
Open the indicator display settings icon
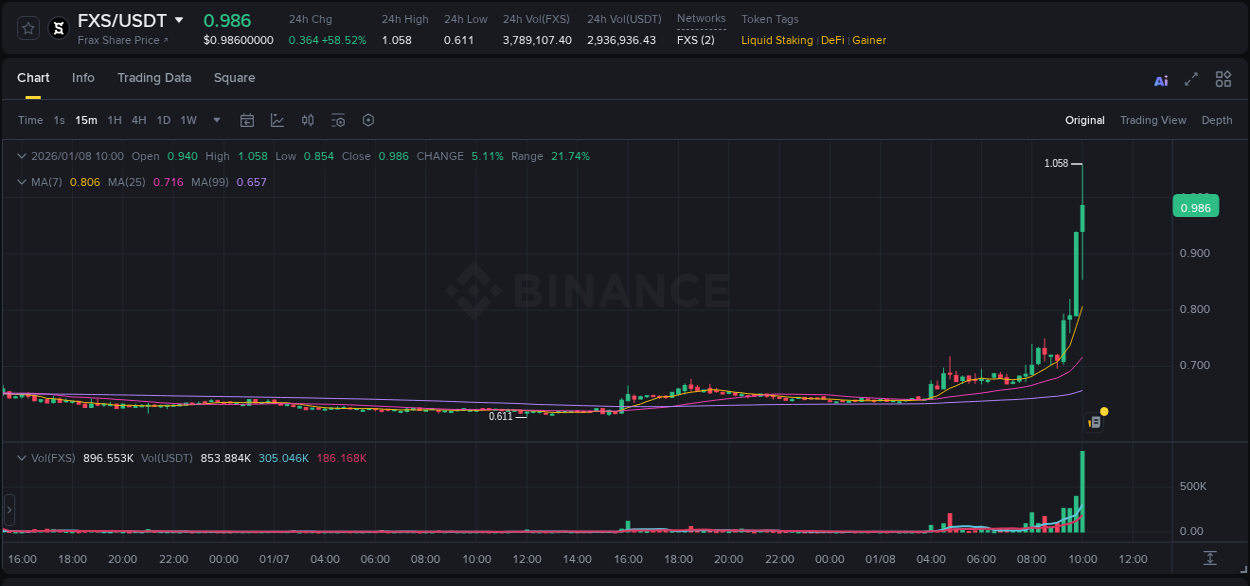pyautogui.click(x=338, y=119)
